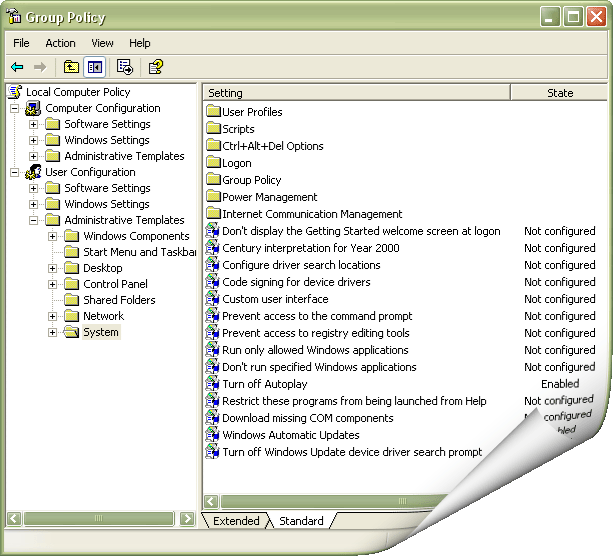Viewport: 613px width, 556px height.
Task: Expand Administrative Templates under Computer Configuration
Action: [x=34, y=156]
